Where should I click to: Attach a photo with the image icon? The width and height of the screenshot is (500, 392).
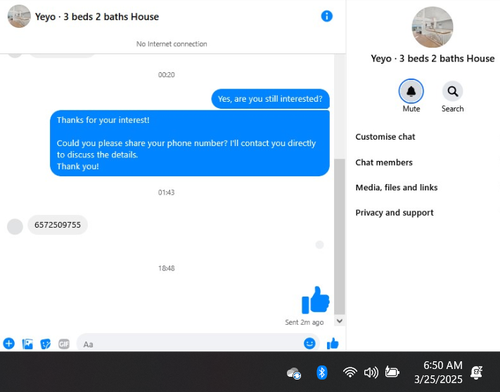pos(27,344)
